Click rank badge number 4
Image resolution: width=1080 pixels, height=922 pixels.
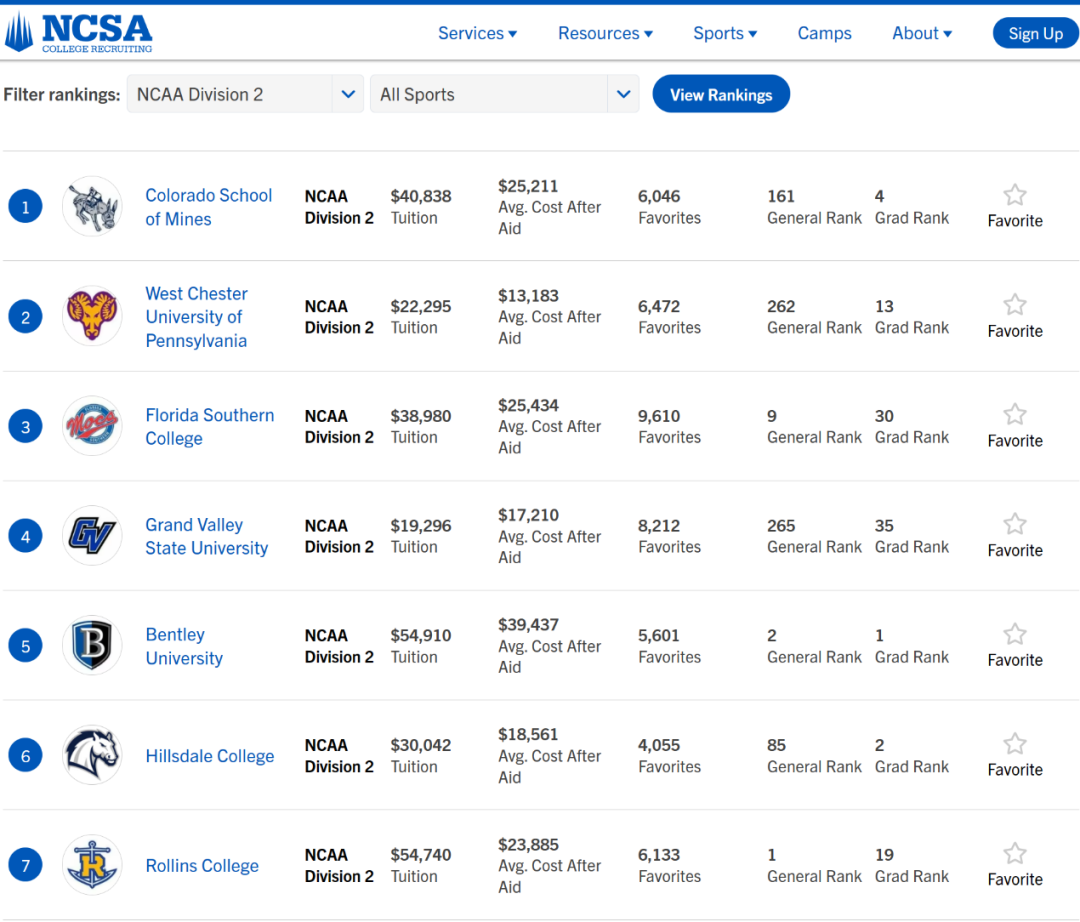coord(25,536)
